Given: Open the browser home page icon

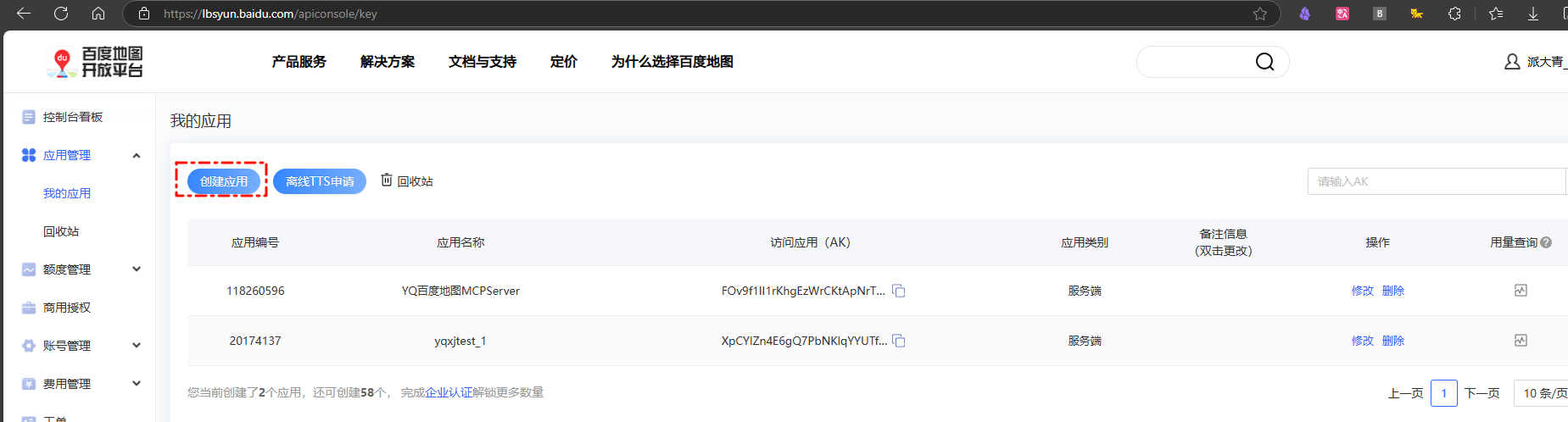Looking at the screenshot, I should coord(98,14).
